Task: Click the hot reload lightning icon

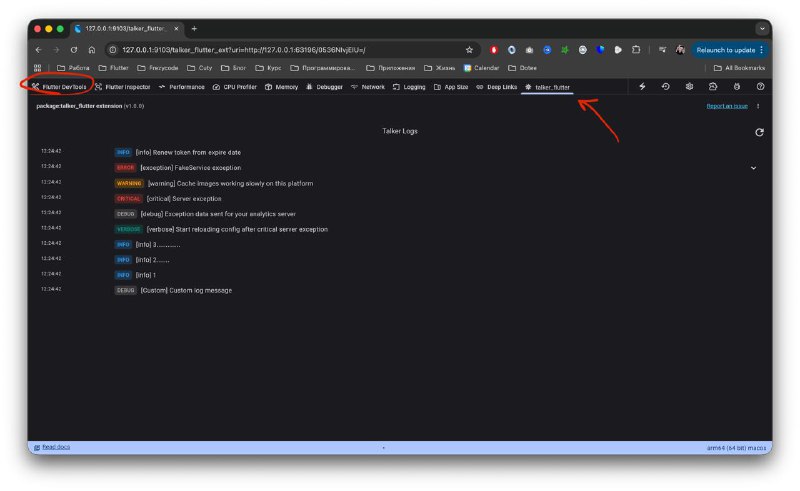Action: [642, 87]
